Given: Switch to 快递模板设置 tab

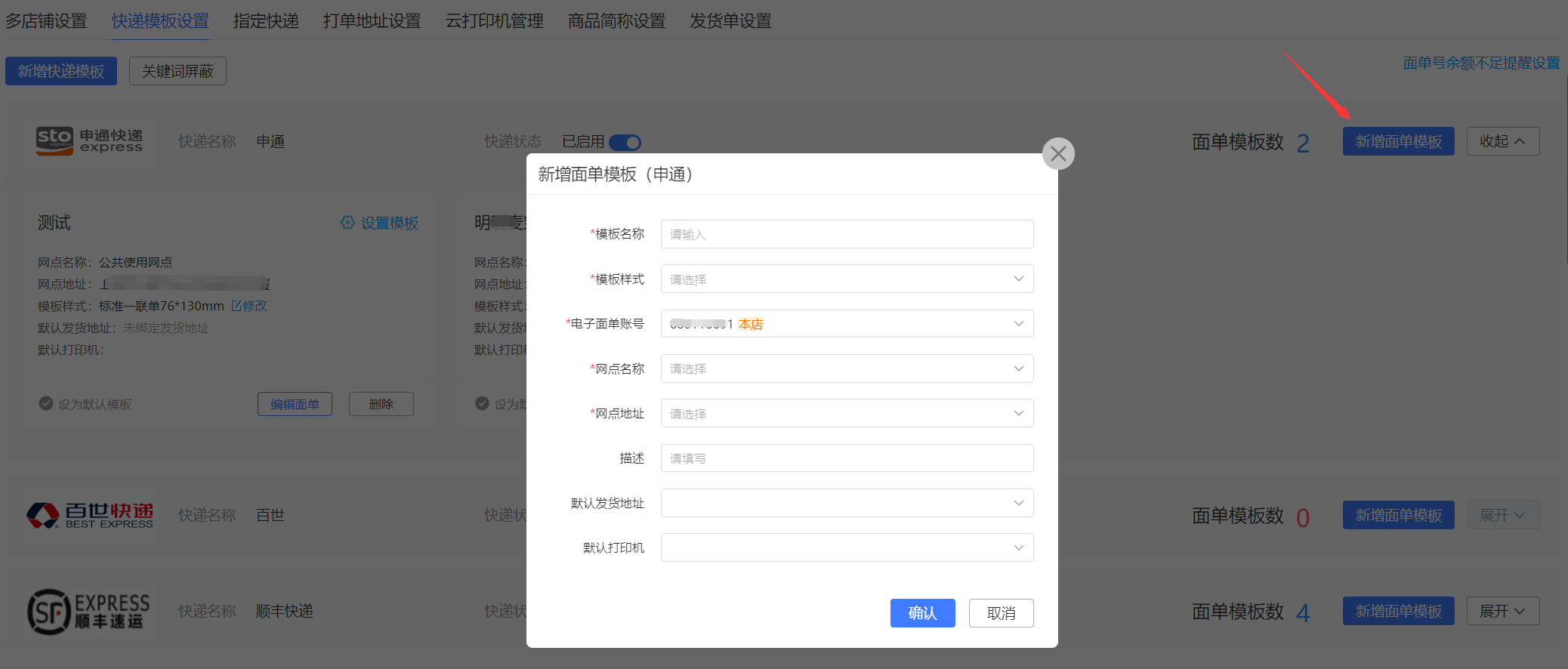Looking at the screenshot, I should click(x=161, y=21).
